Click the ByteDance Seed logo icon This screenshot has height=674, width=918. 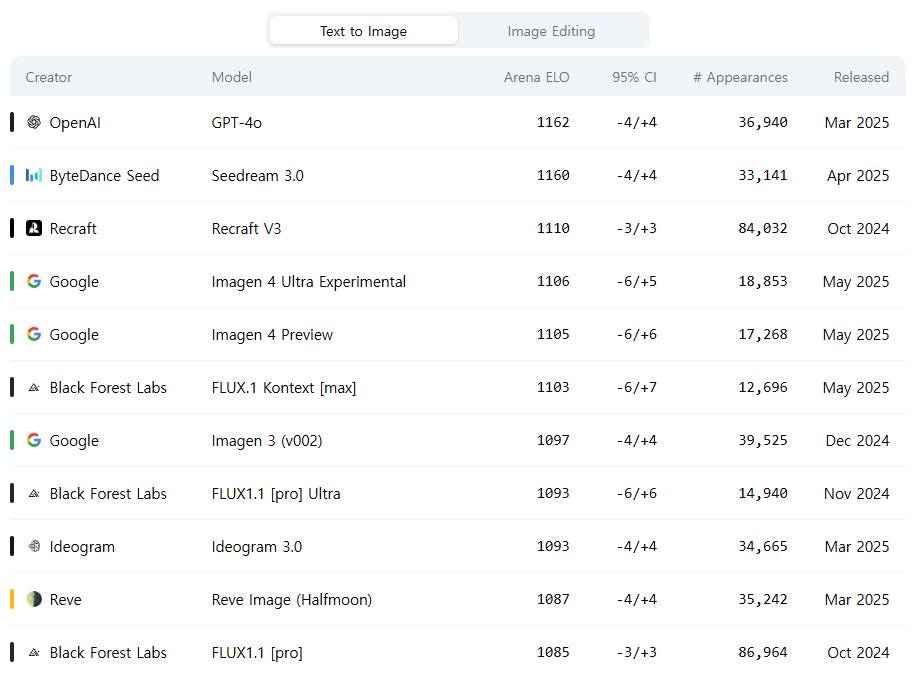[34, 175]
